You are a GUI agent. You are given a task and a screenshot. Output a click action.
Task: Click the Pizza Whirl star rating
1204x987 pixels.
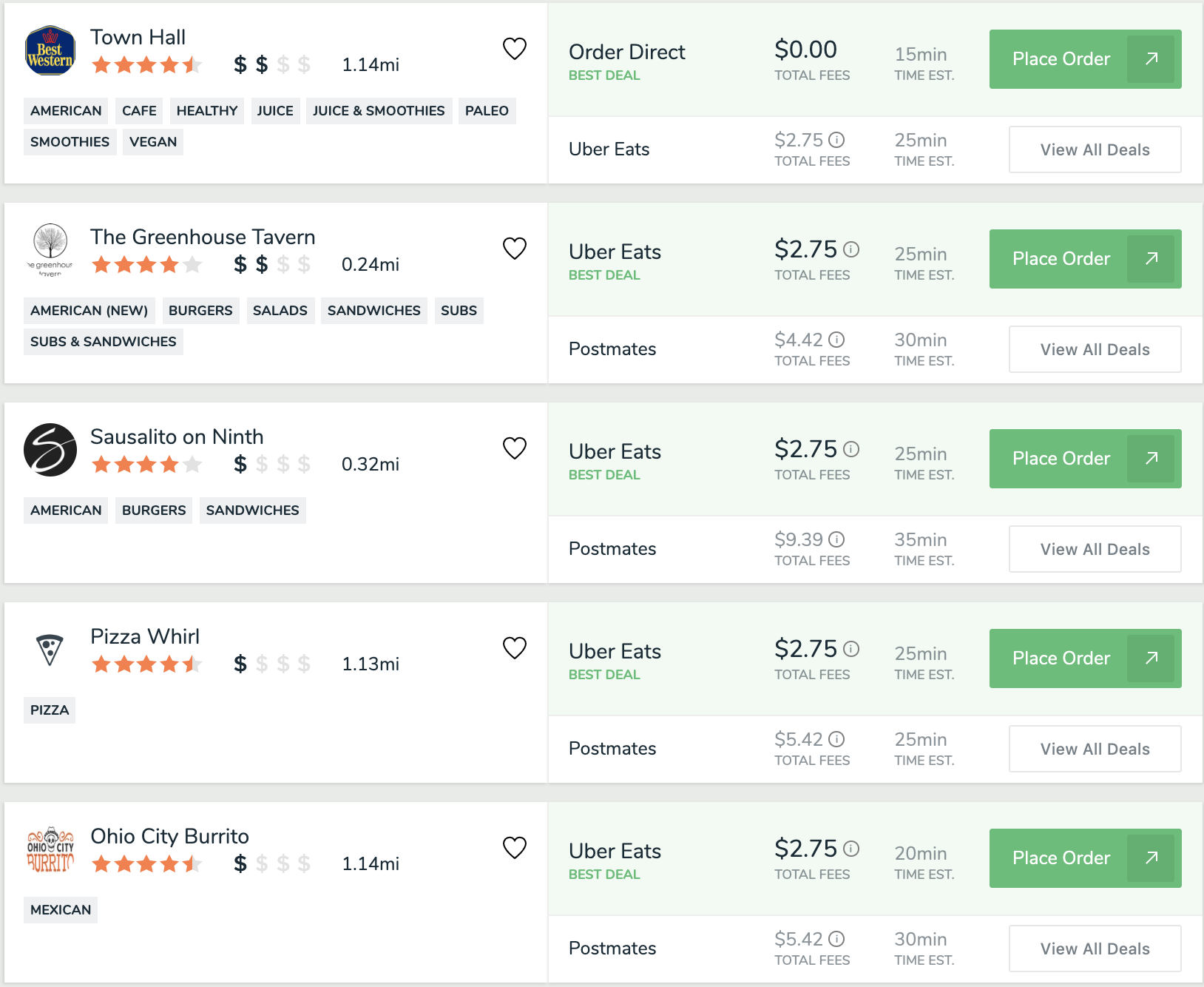[x=146, y=664]
